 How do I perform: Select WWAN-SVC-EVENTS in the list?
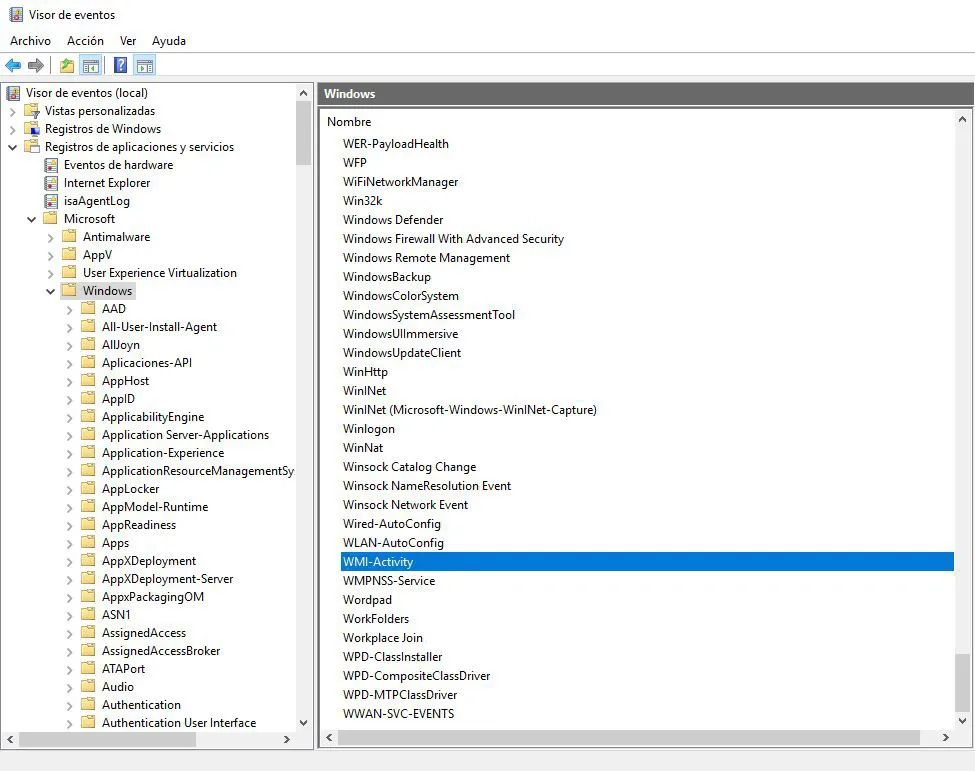coord(398,714)
